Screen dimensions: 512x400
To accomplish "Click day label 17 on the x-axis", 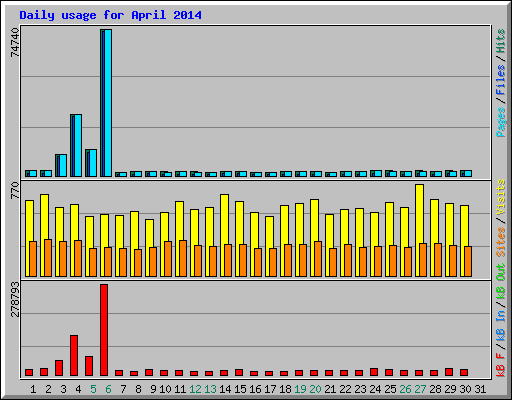I will pyautogui.click(x=270, y=389).
